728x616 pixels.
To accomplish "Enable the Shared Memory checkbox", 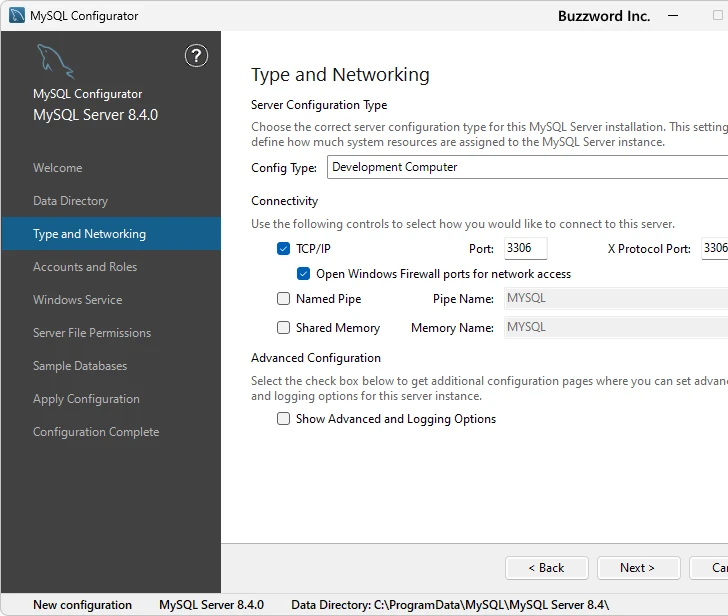I will tap(283, 328).
